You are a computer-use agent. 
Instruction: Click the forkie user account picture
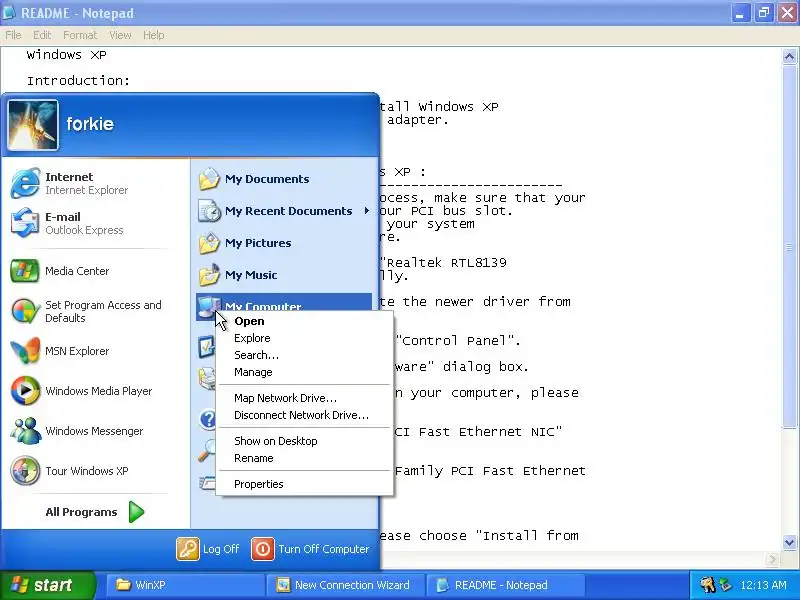pyautogui.click(x=33, y=125)
